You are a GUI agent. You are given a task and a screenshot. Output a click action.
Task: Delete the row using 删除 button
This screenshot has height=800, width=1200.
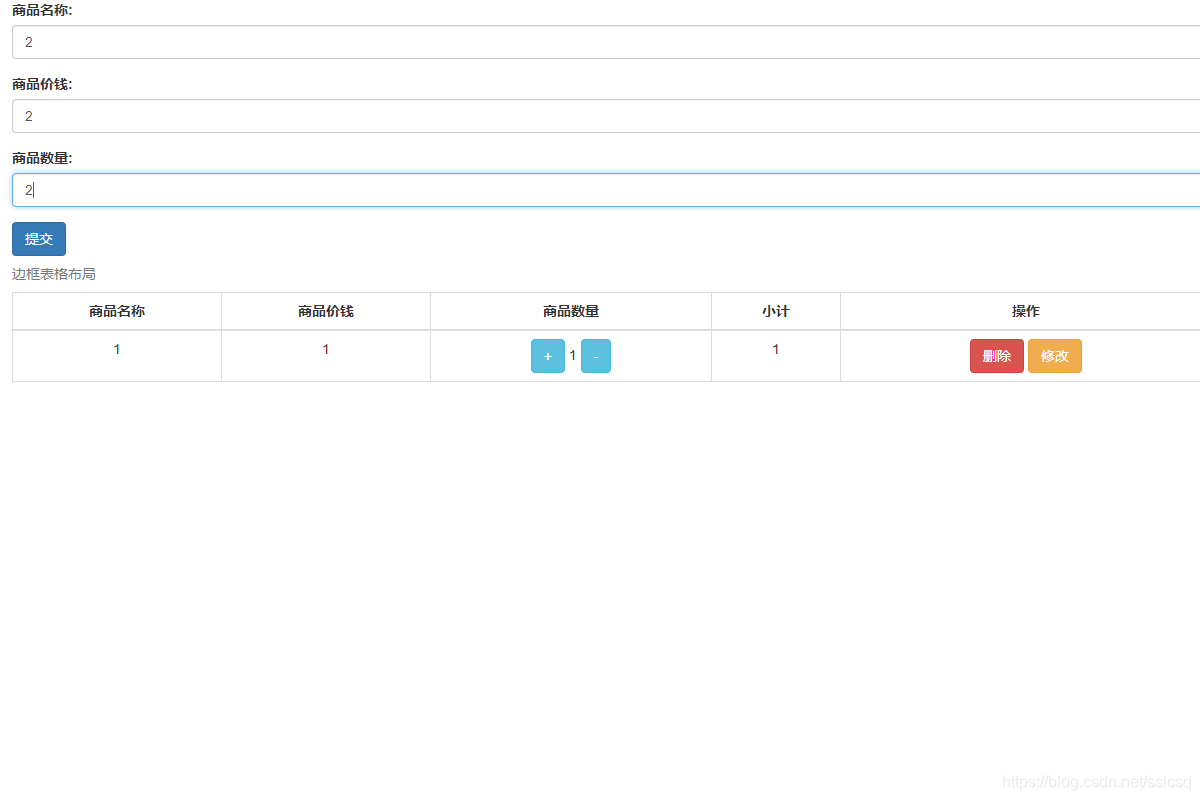pyautogui.click(x=997, y=356)
